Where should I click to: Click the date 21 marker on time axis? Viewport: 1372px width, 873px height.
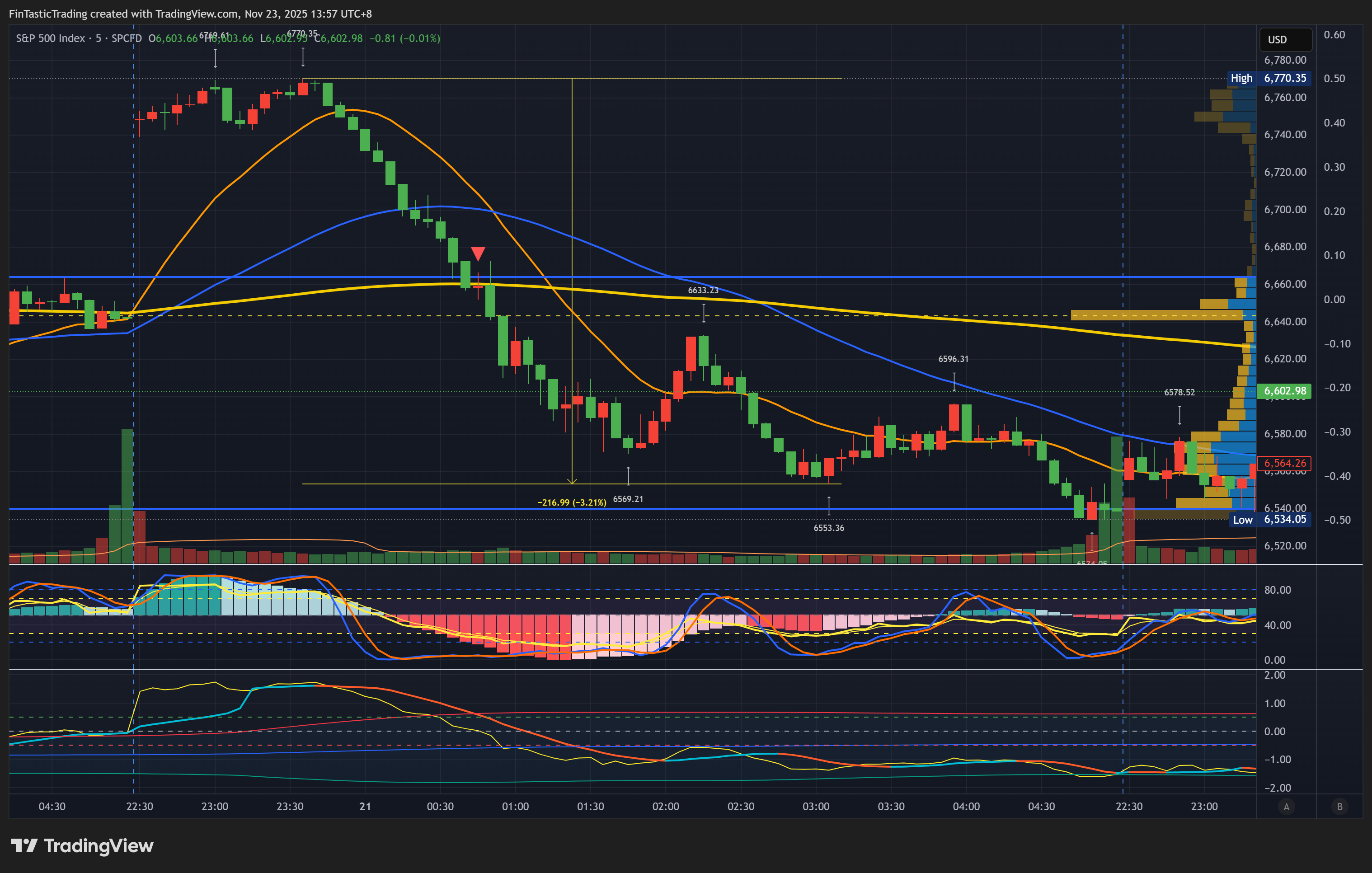coord(365,806)
